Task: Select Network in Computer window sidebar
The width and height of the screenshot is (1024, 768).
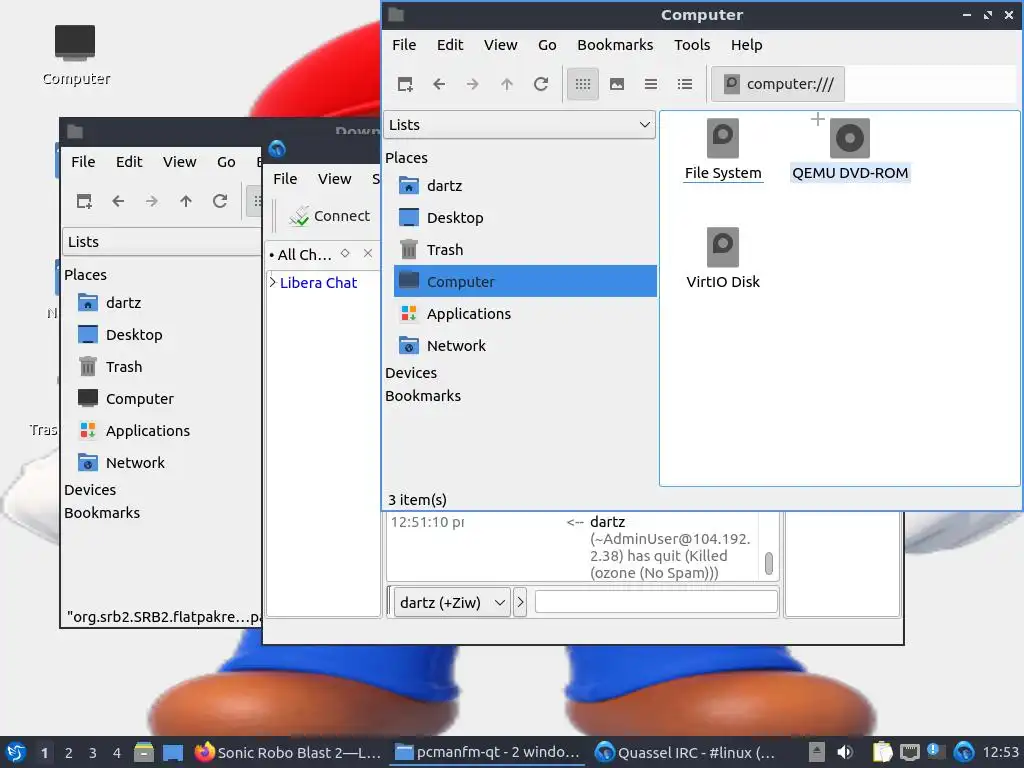Action: 525,346
